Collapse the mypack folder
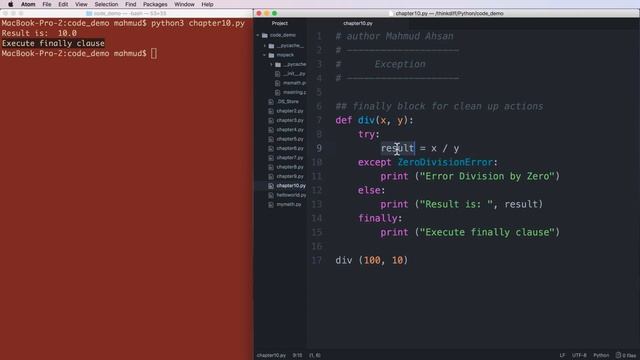The width and height of the screenshot is (640, 360). [265, 55]
